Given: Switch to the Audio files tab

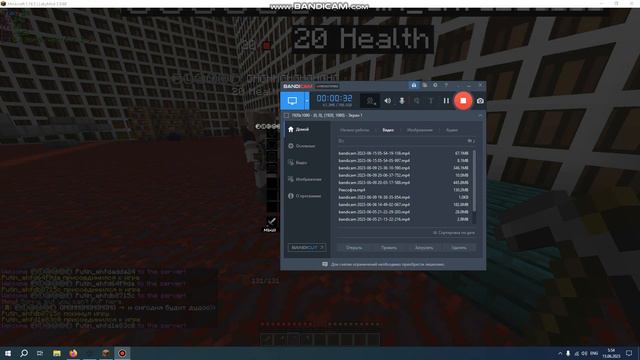Looking at the screenshot, I should pyautogui.click(x=451, y=130).
